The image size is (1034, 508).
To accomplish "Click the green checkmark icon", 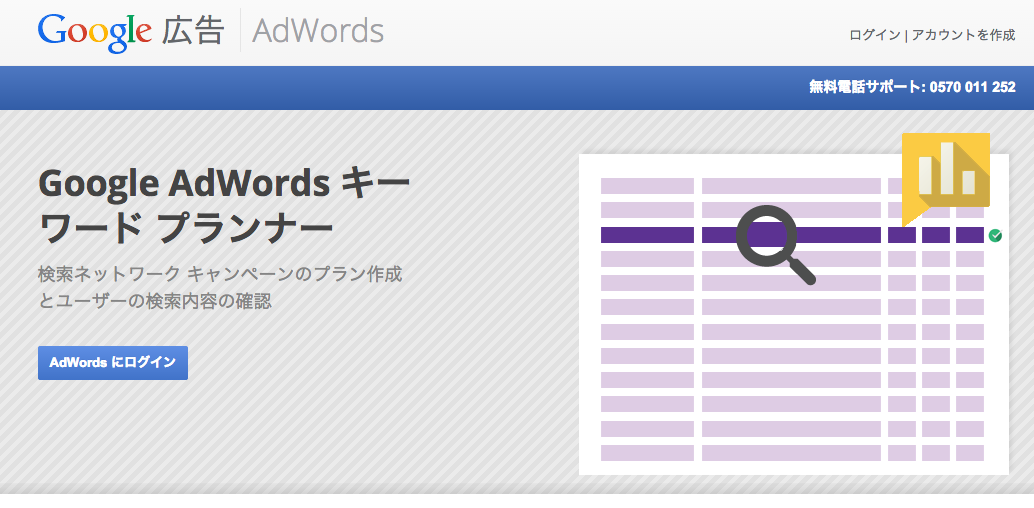I will point(996,236).
